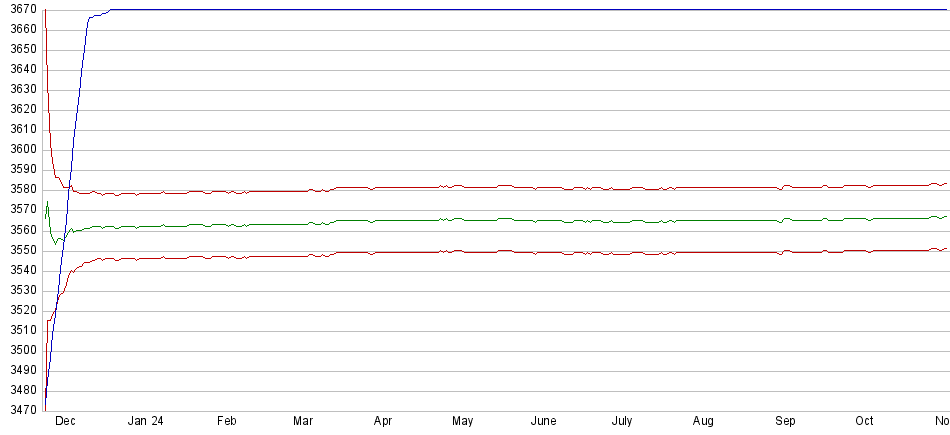The image size is (950, 435).
Task: Click the 'June' x-axis label
Action: pyautogui.click(x=543, y=422)
